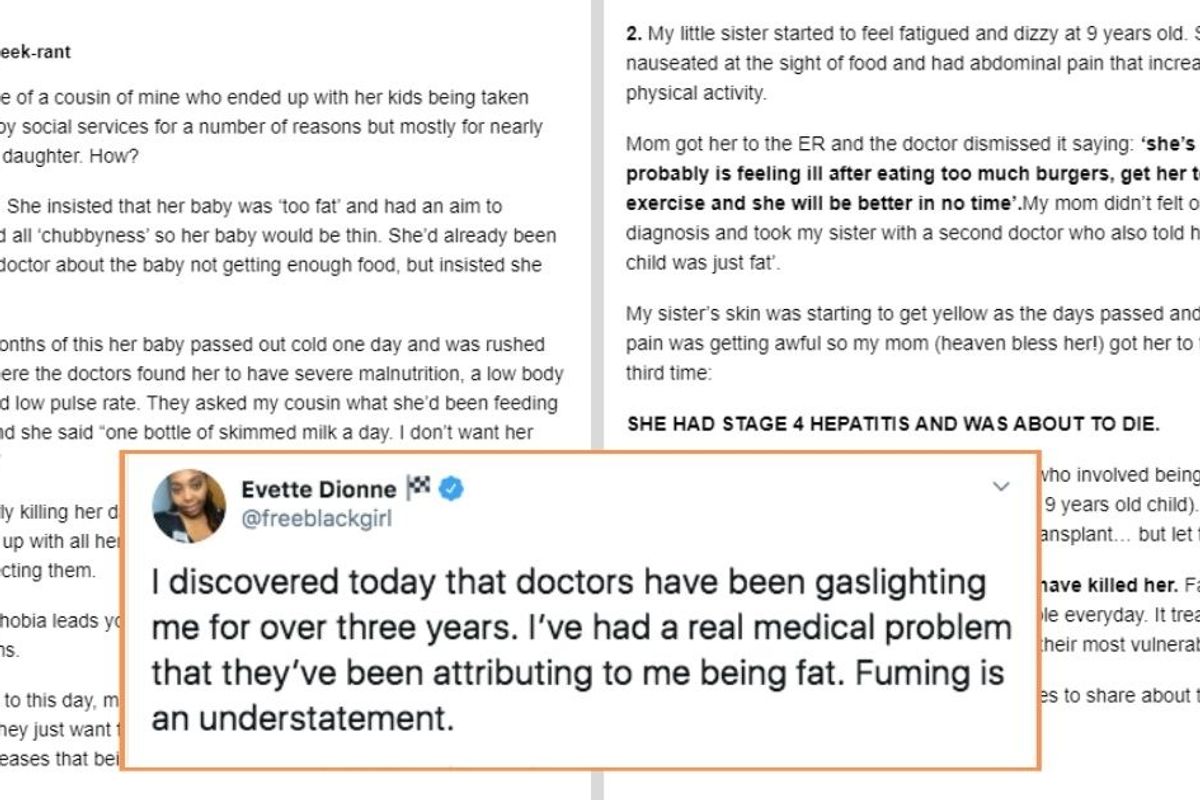This screenshot has height=800, width=1200.
Task: Click the paragraph mentioning social services
Action: (270, 127)
